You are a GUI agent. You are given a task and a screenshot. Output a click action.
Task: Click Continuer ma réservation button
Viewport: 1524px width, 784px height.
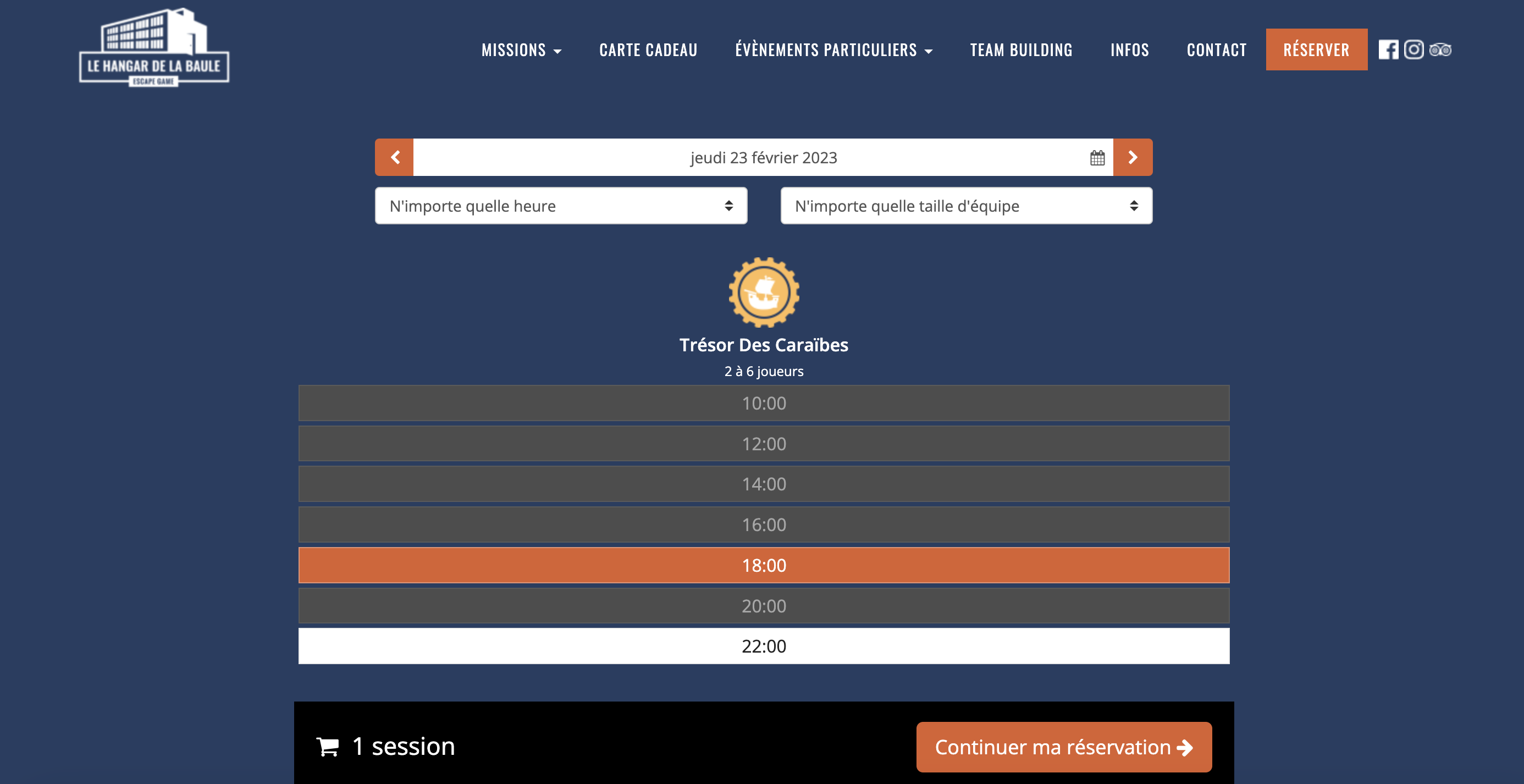pyautogui.click(x=1064, y=747)
